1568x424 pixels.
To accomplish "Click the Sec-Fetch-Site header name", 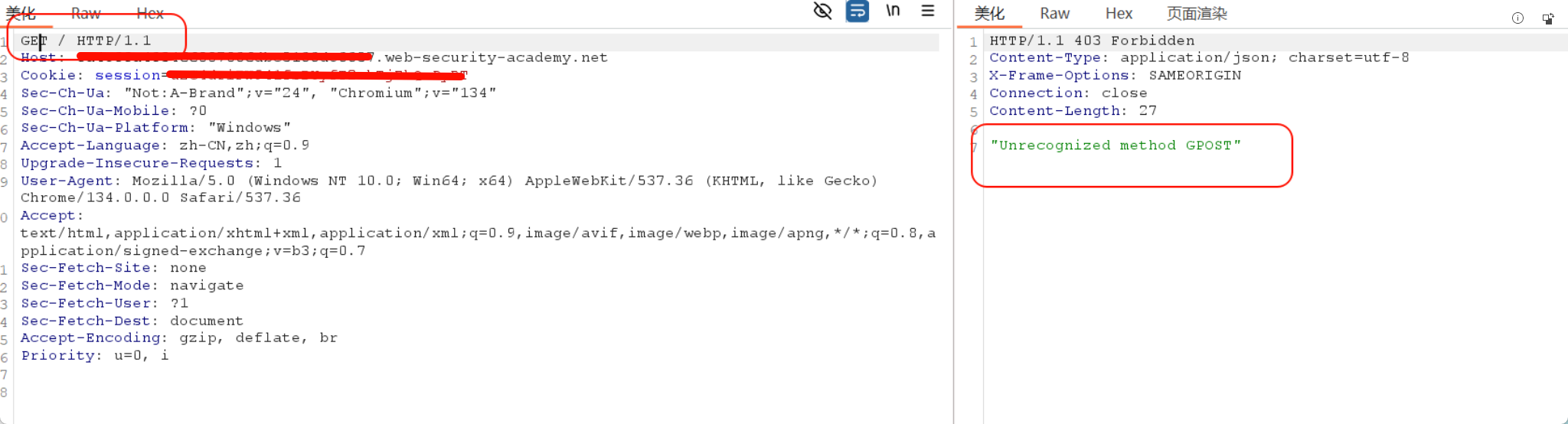I will (85, 268).
